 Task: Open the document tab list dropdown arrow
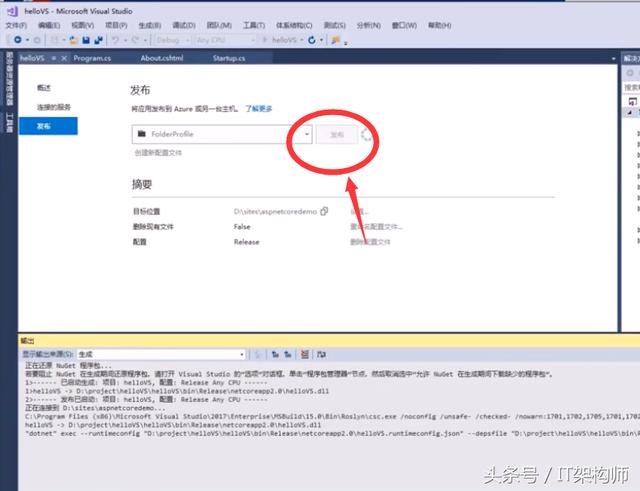tap(613, 59)
